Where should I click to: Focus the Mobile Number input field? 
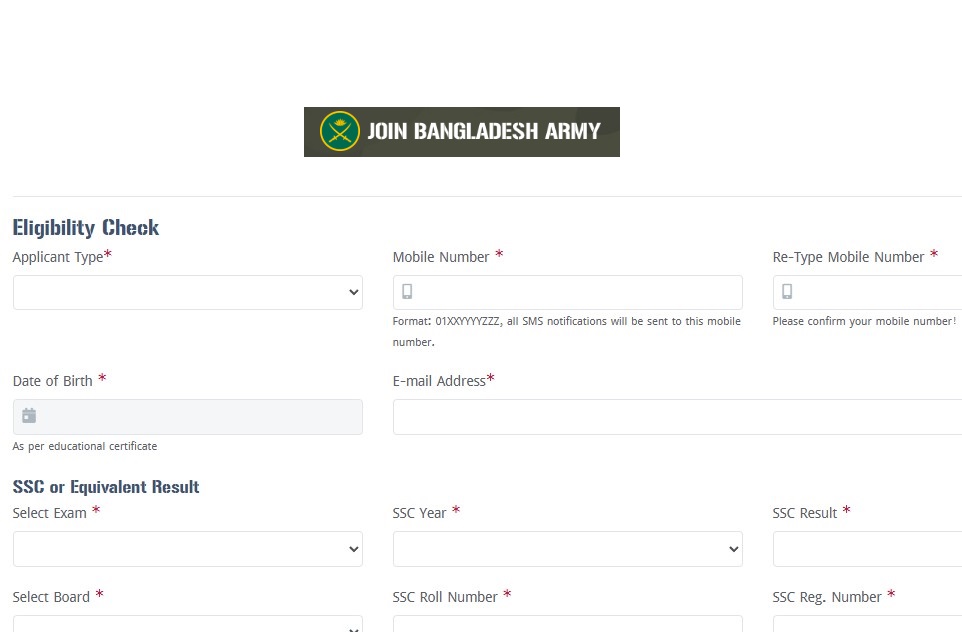577,292
